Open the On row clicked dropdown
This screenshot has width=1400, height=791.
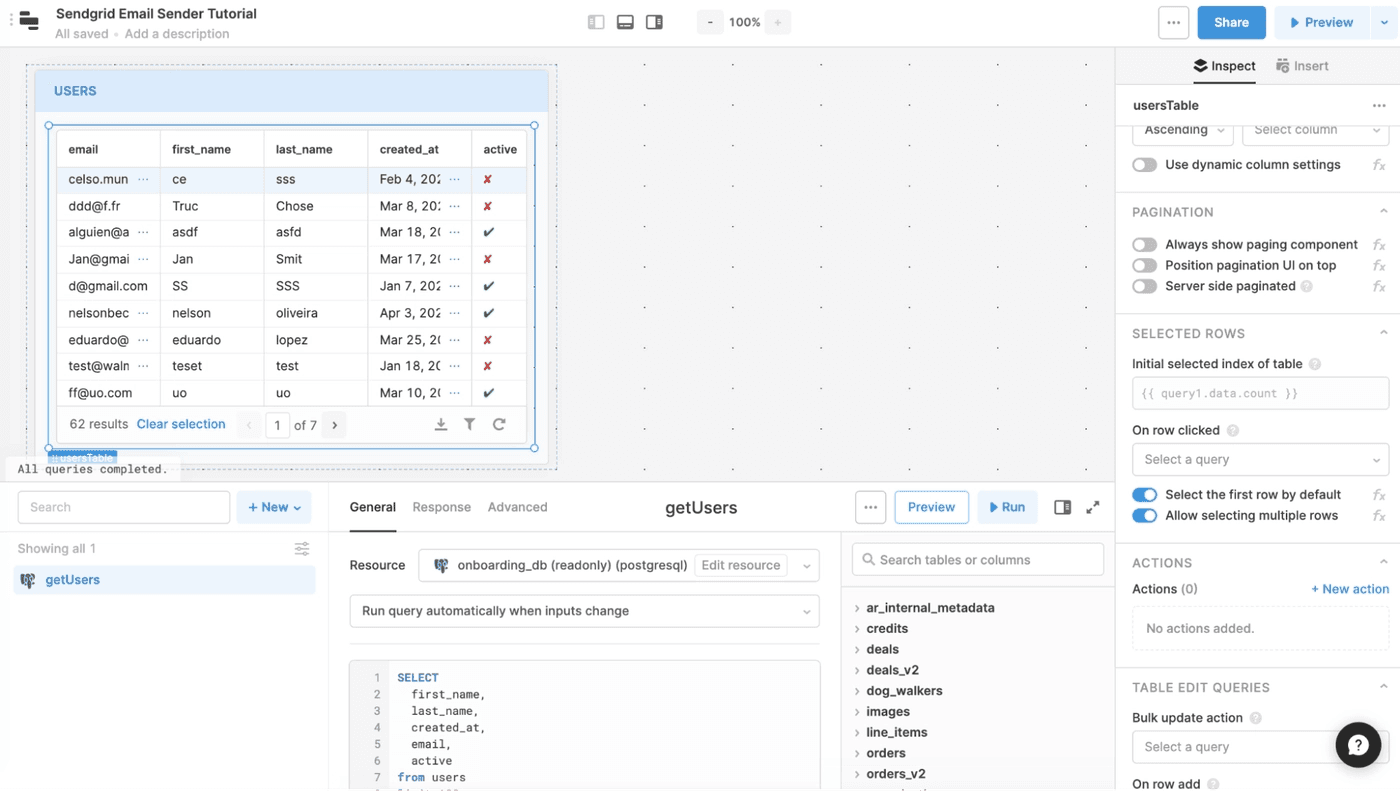(1259, 460)
